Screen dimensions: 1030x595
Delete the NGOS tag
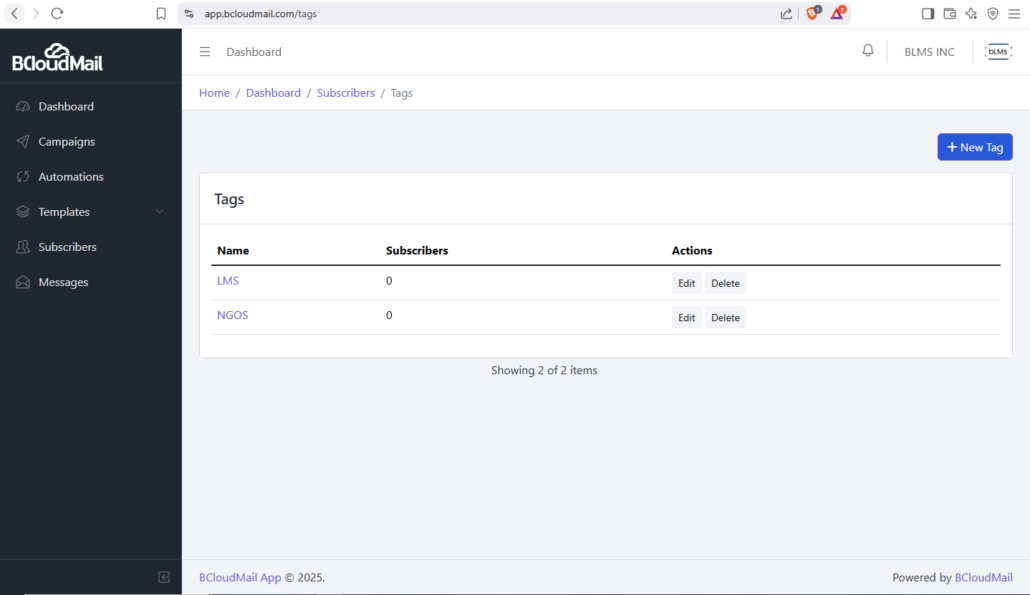(725, 317)
